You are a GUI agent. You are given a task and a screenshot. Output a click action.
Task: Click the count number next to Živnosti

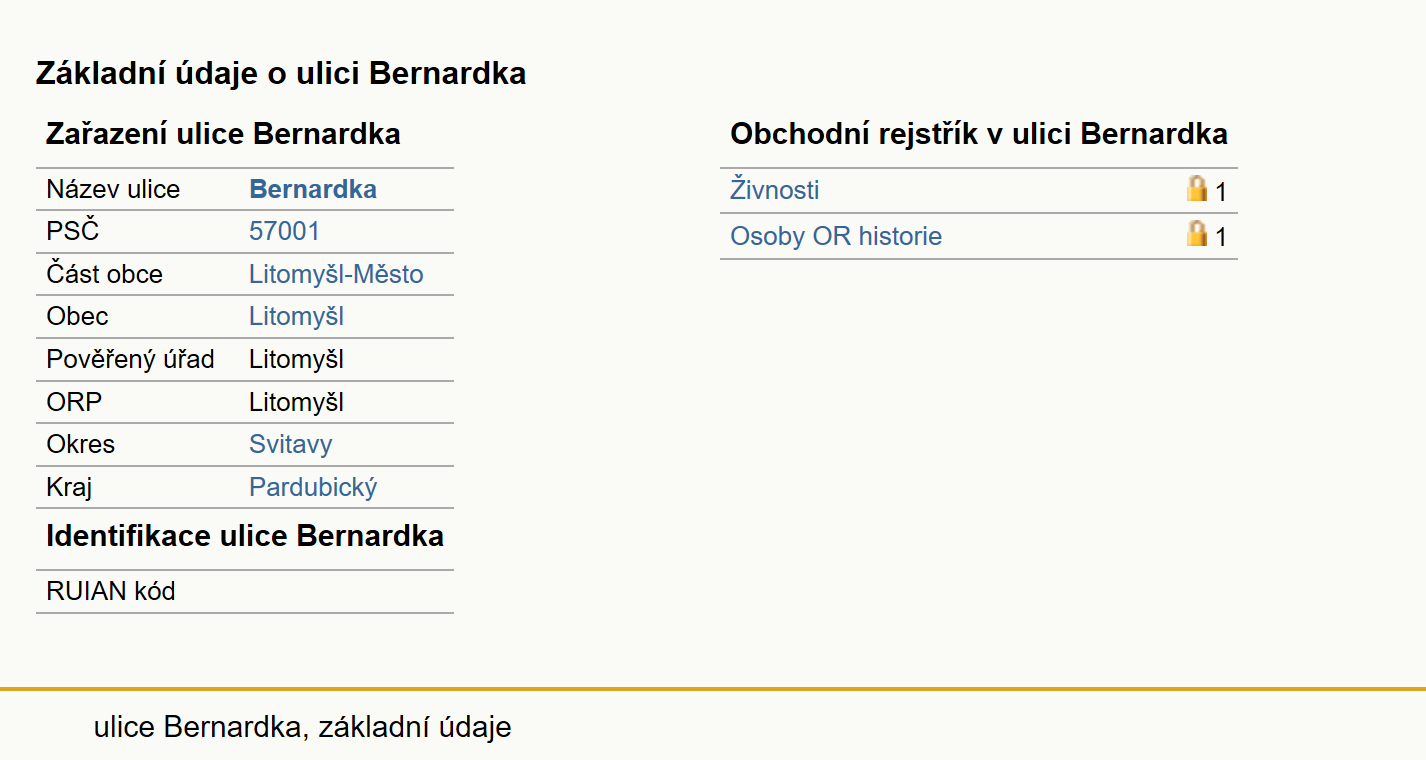tap(1221, 192)
